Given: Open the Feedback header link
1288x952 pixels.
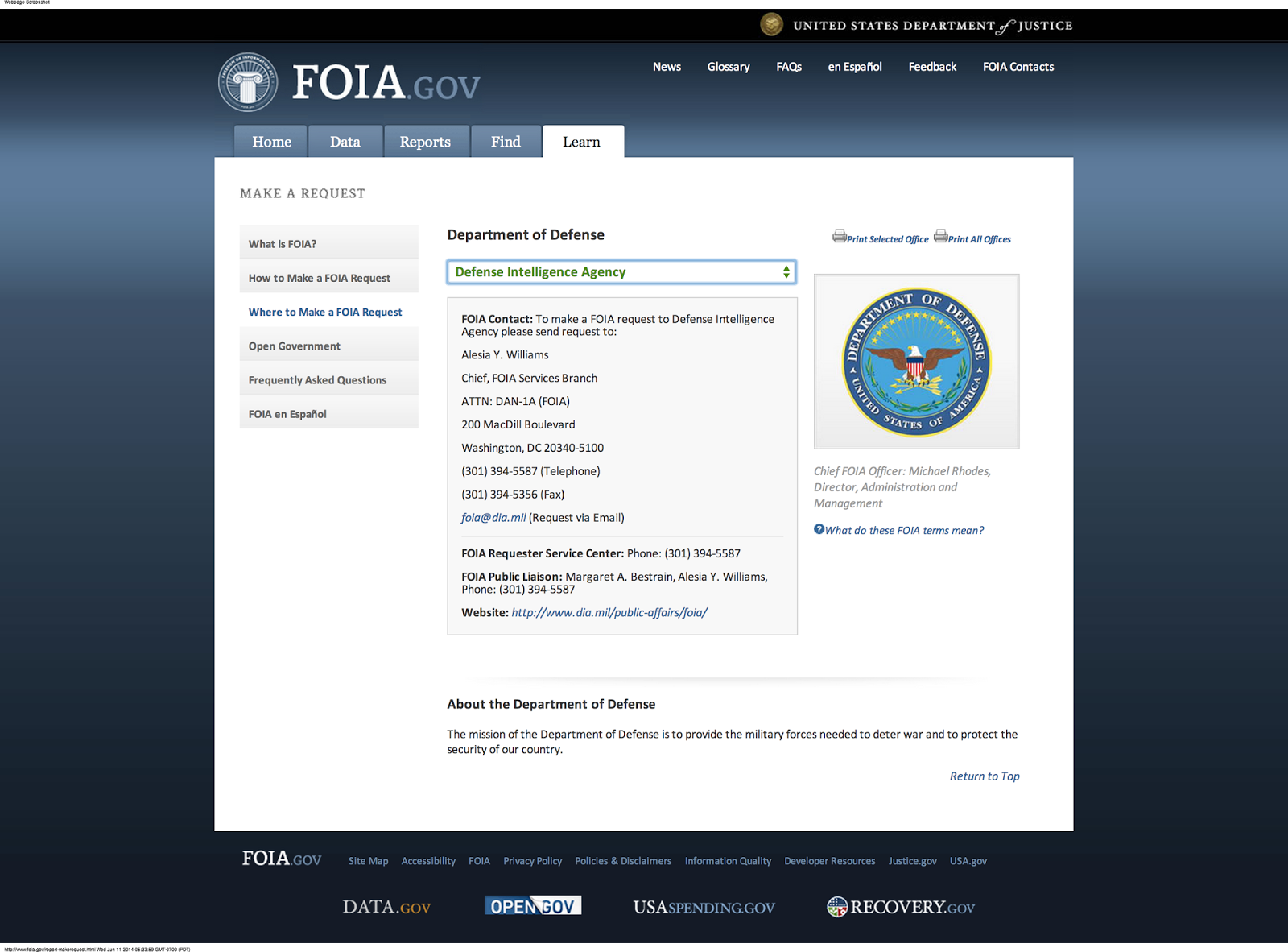Looking at the screenshot, I should [932, 67].
